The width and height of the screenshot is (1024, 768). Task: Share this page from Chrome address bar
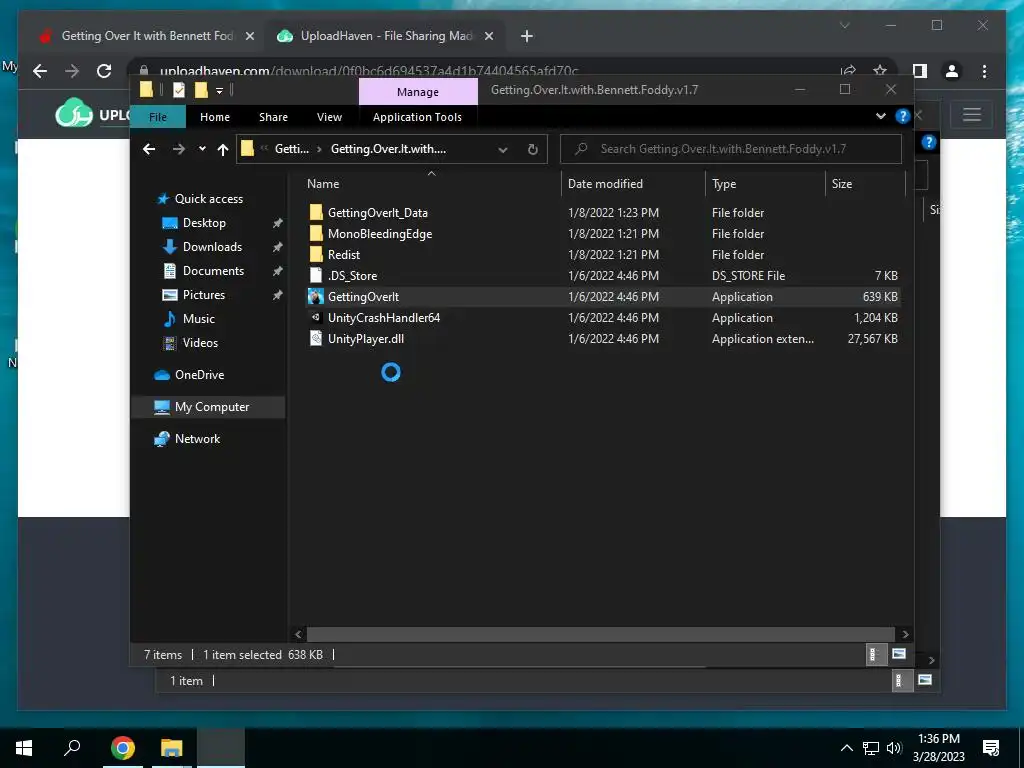848,71
